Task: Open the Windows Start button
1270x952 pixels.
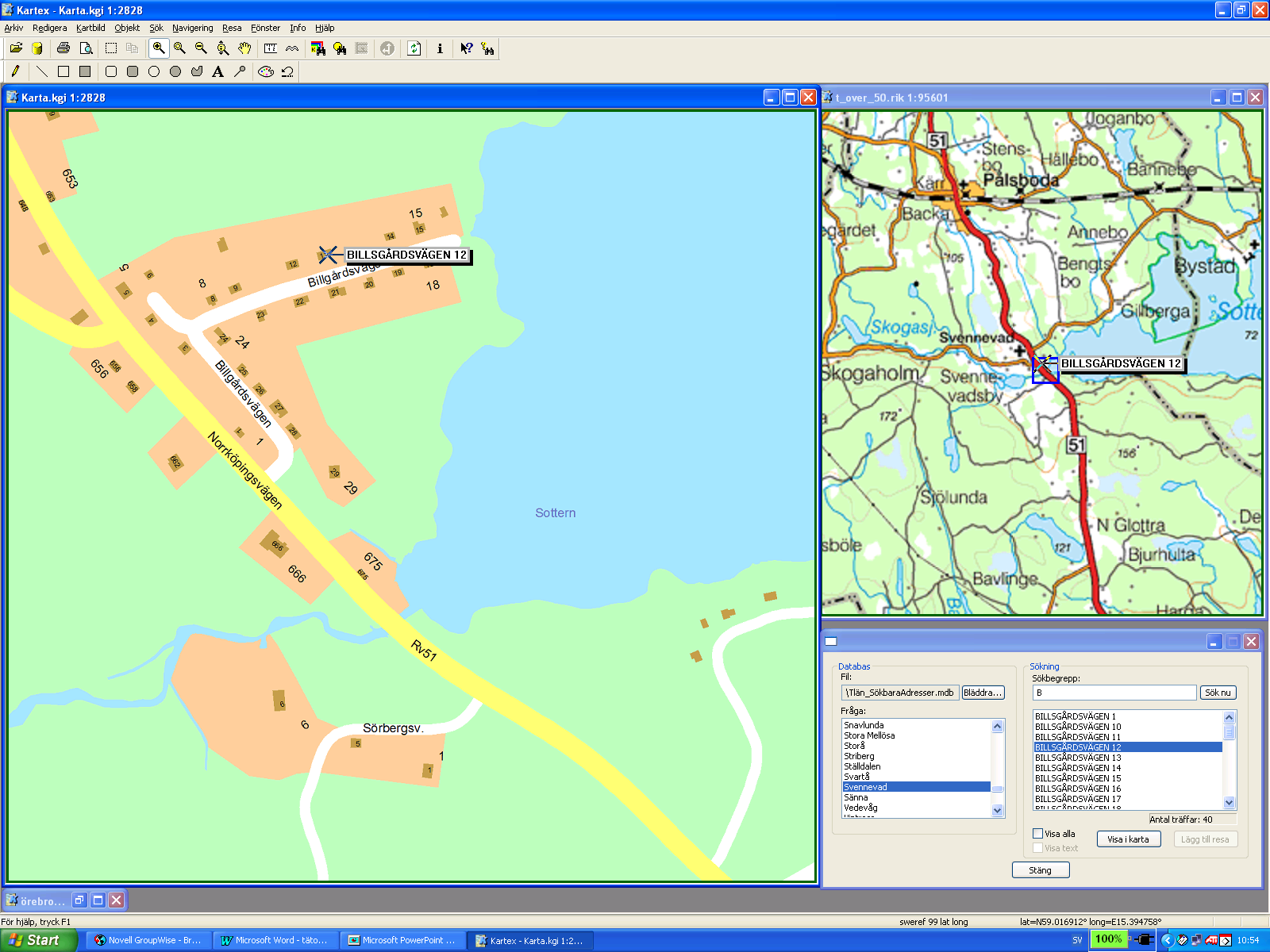Action: tap(38, 940)
